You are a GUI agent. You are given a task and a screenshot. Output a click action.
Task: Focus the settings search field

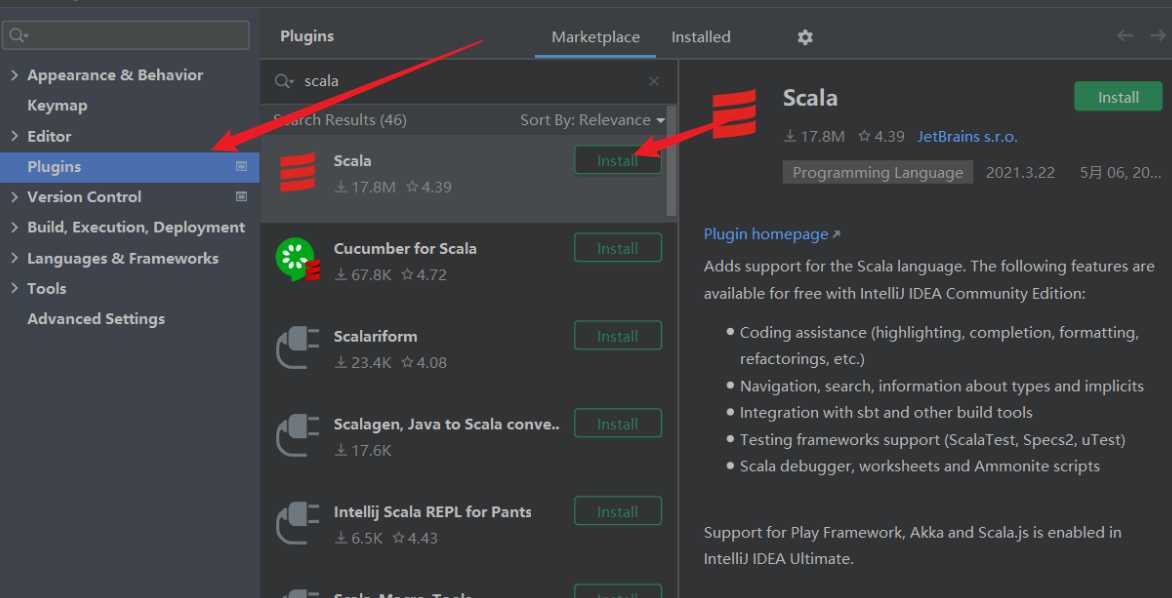coord(126,36)
